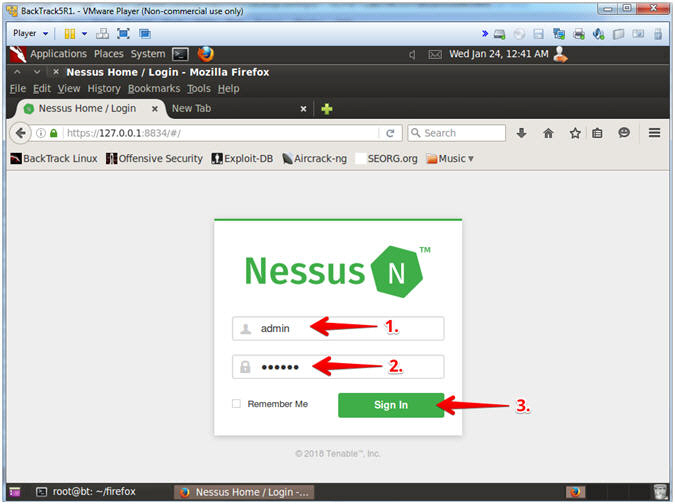Expand the VMware power options arrow
The height and width of the screenshot is (504, 675).
click(84, 34)
